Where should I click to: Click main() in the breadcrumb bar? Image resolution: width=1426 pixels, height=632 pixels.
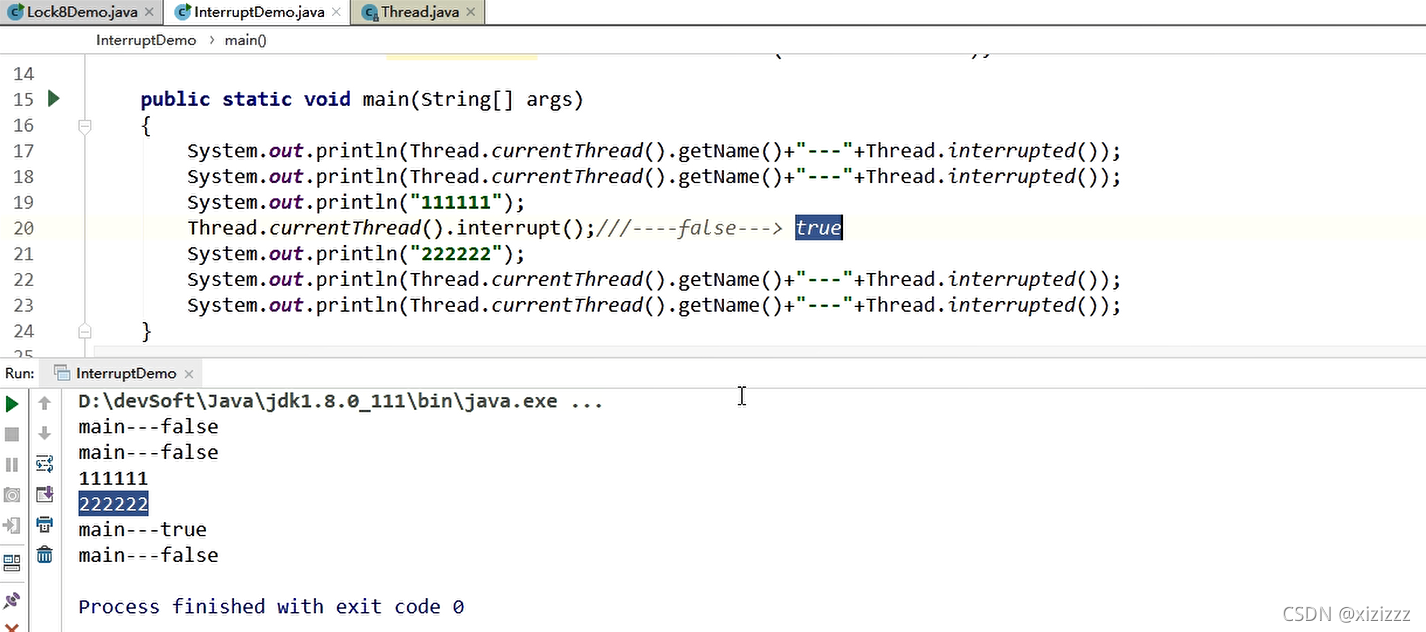point(245,40)
